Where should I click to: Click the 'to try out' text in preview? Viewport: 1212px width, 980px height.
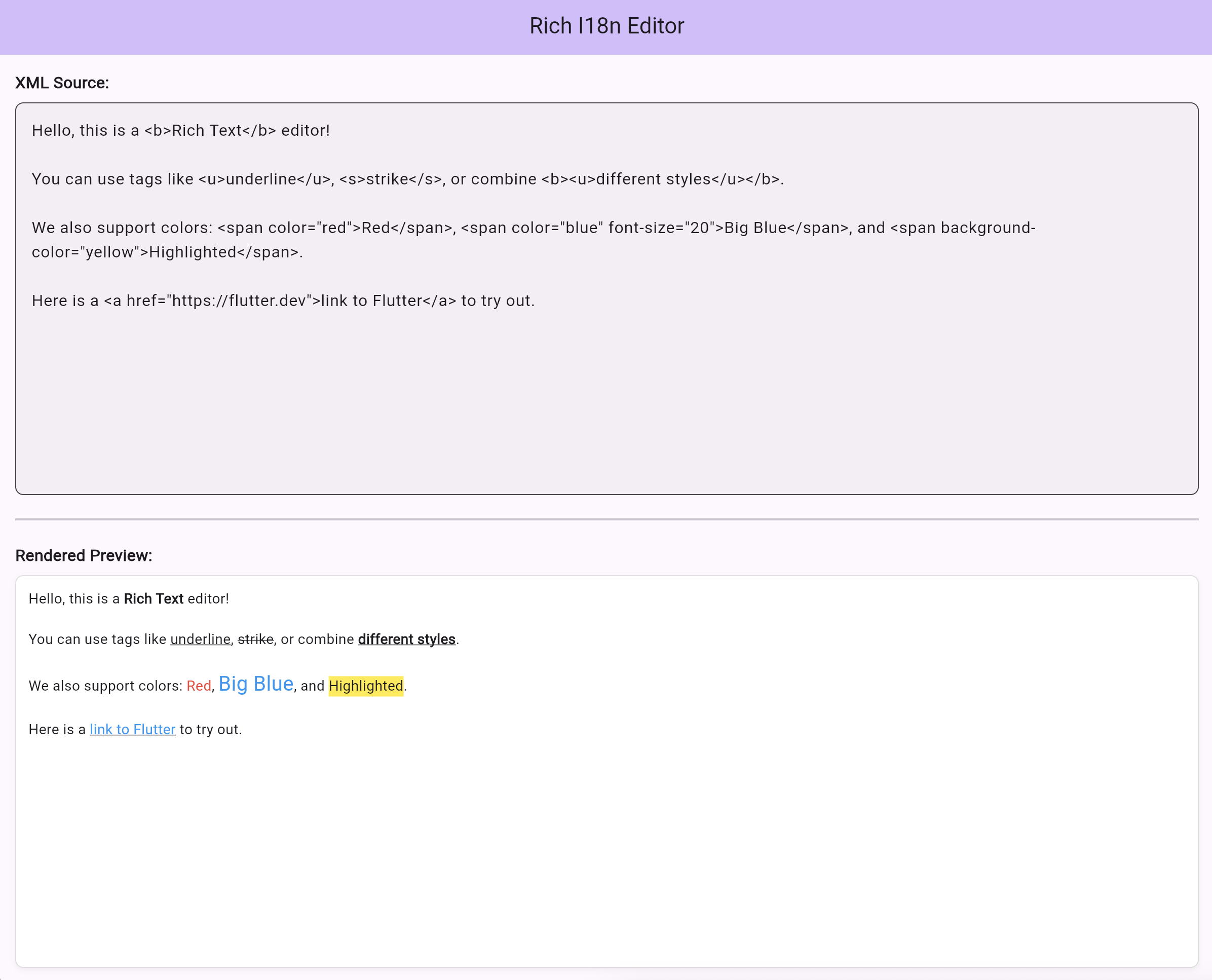[x=209, y=729]
